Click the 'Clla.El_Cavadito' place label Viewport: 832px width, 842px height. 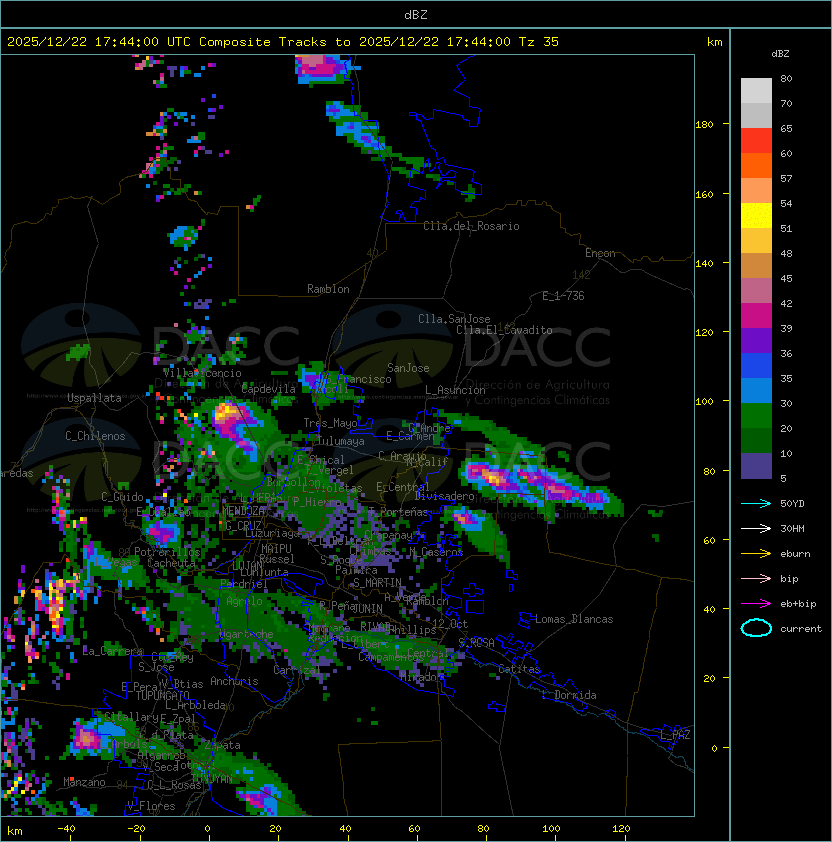[x=504, y=330]
